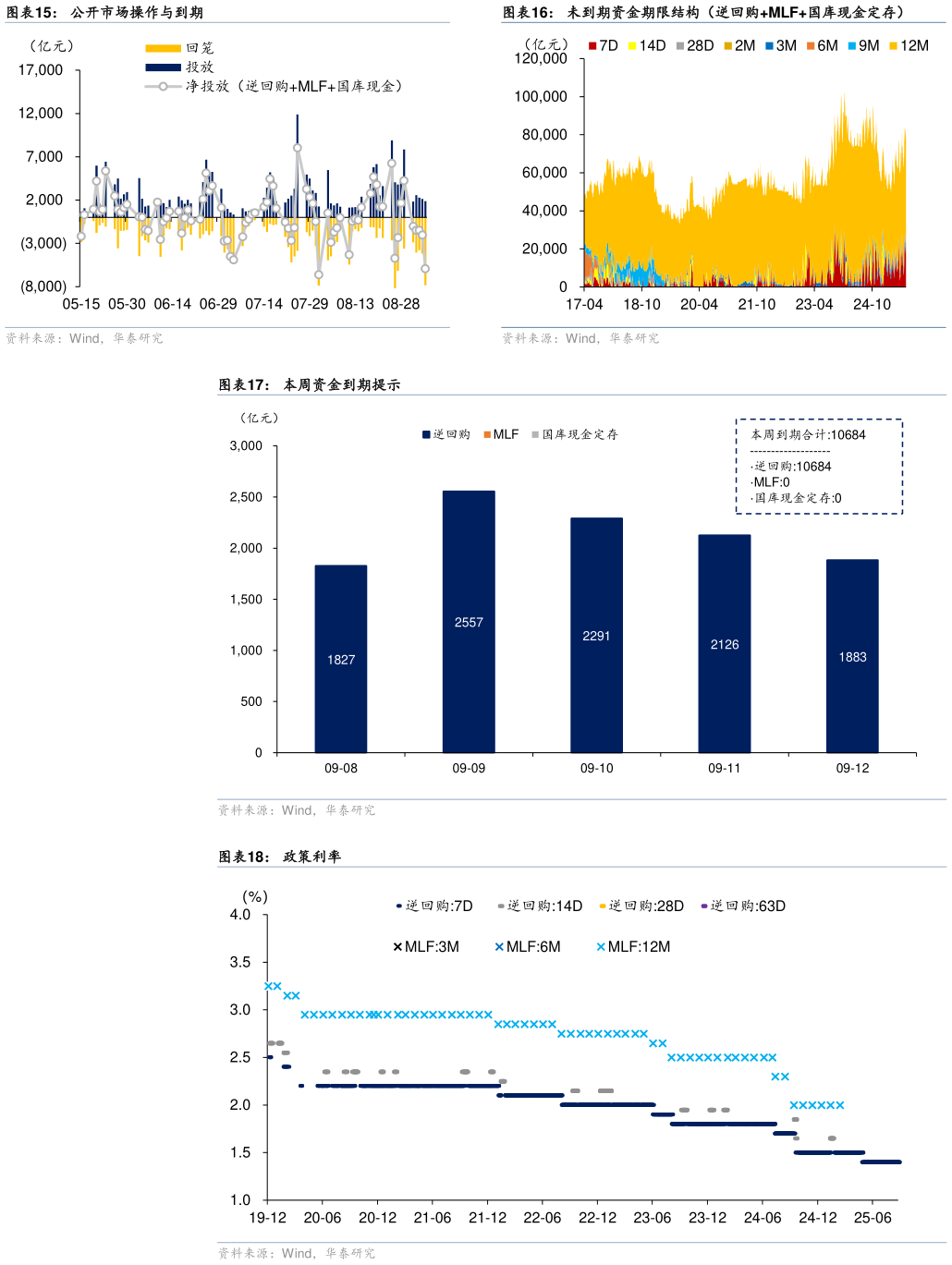Viewport: 952px width, 1265px height.
Task: Click the 12M legend entry in maturity chart
Action: [x=908, y=46]
